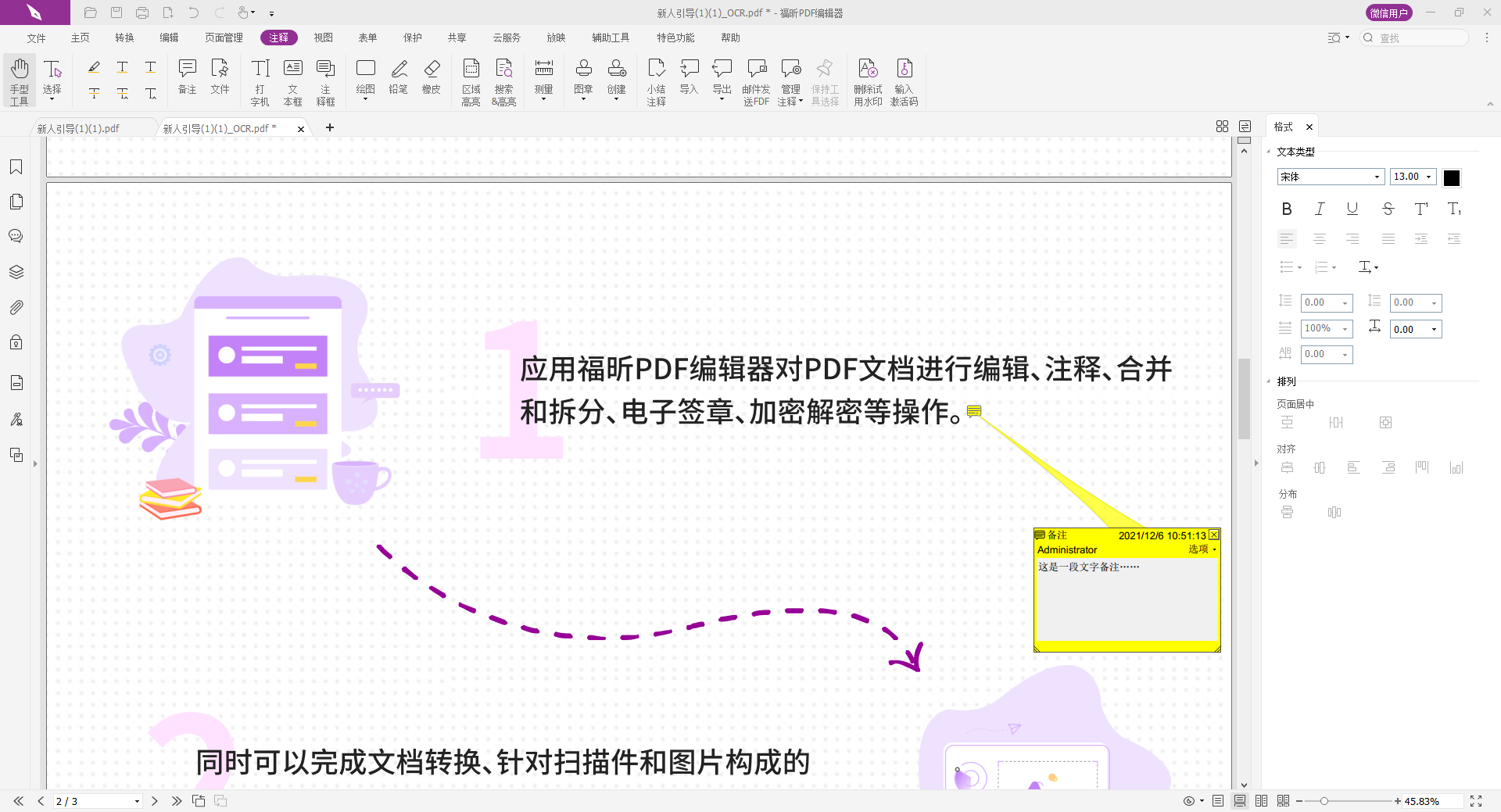Viewport: 1501px width, 812px height.
Task: Open the attachments panel in the left sidebar
Action: (x=16, y=307)
